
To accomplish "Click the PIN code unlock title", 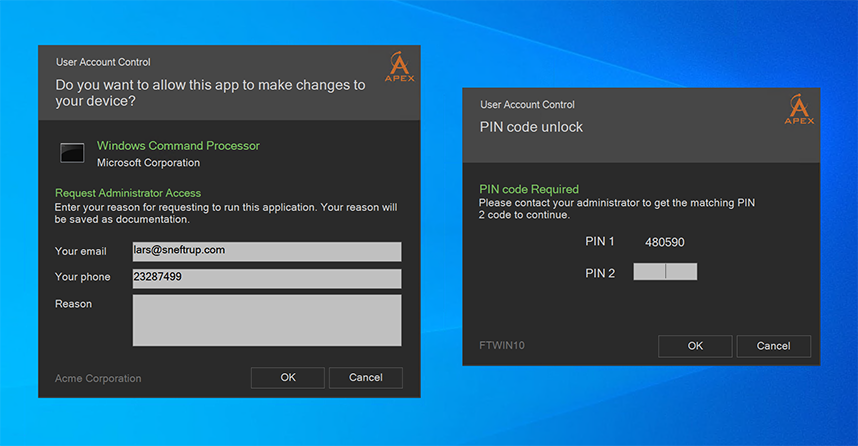I will click(x=531, y=127).
